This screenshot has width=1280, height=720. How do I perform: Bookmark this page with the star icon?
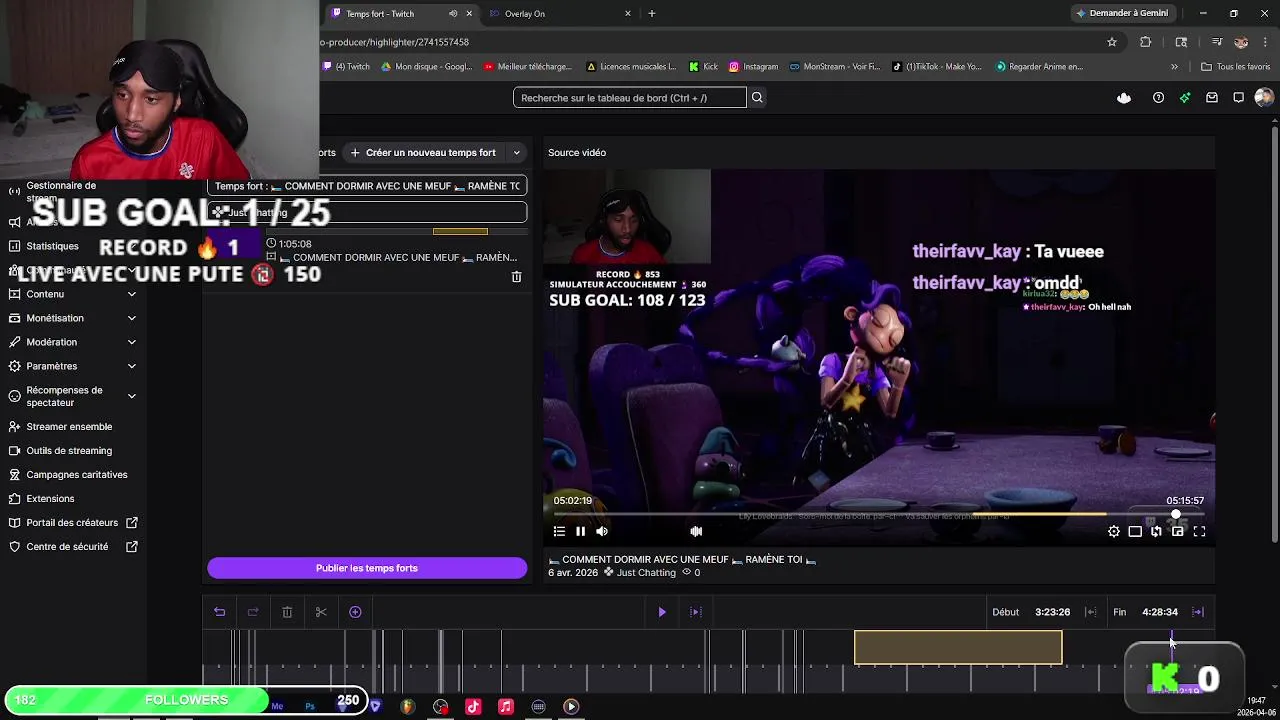tap(1111, 42)
